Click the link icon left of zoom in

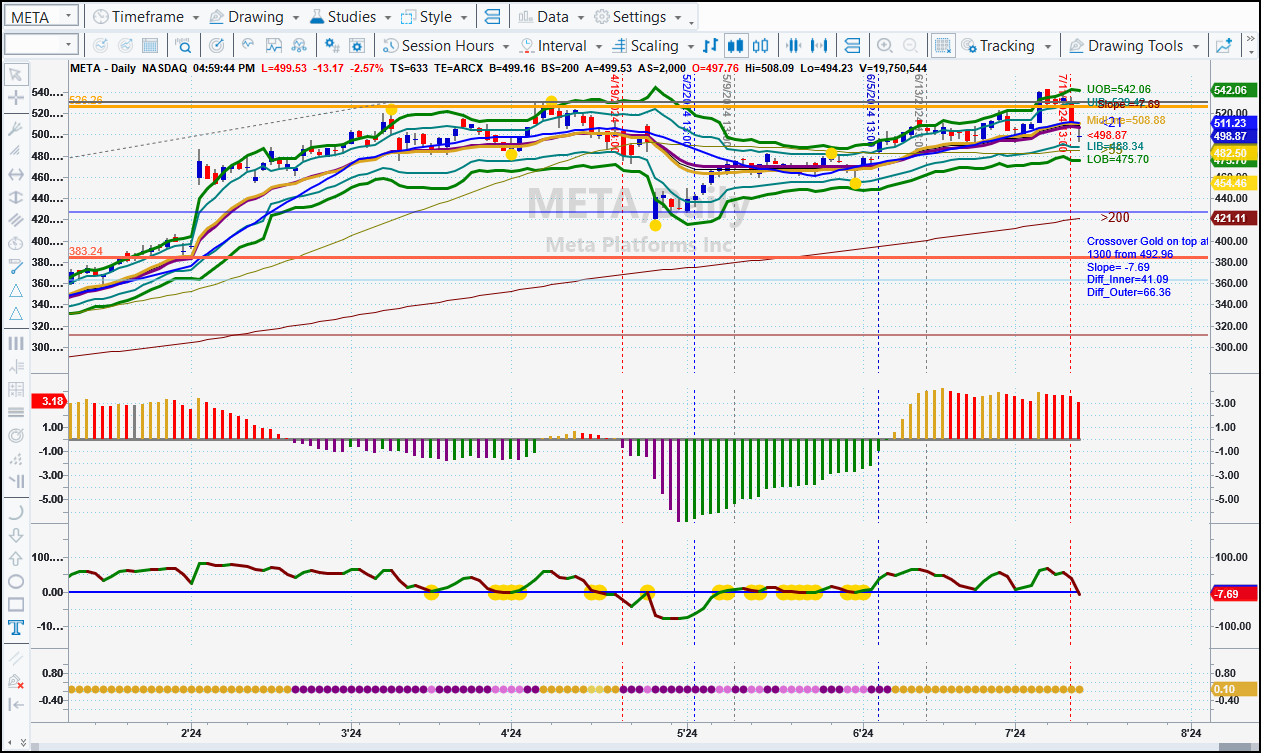click(852, 45)
